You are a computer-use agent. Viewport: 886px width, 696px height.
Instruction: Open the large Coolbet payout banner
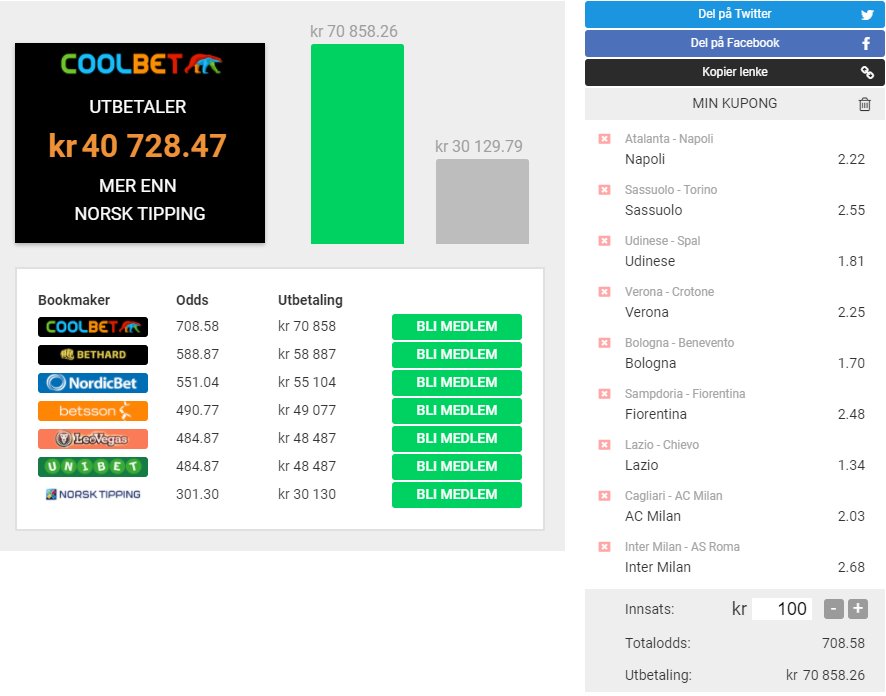click(x=140, y=143)
